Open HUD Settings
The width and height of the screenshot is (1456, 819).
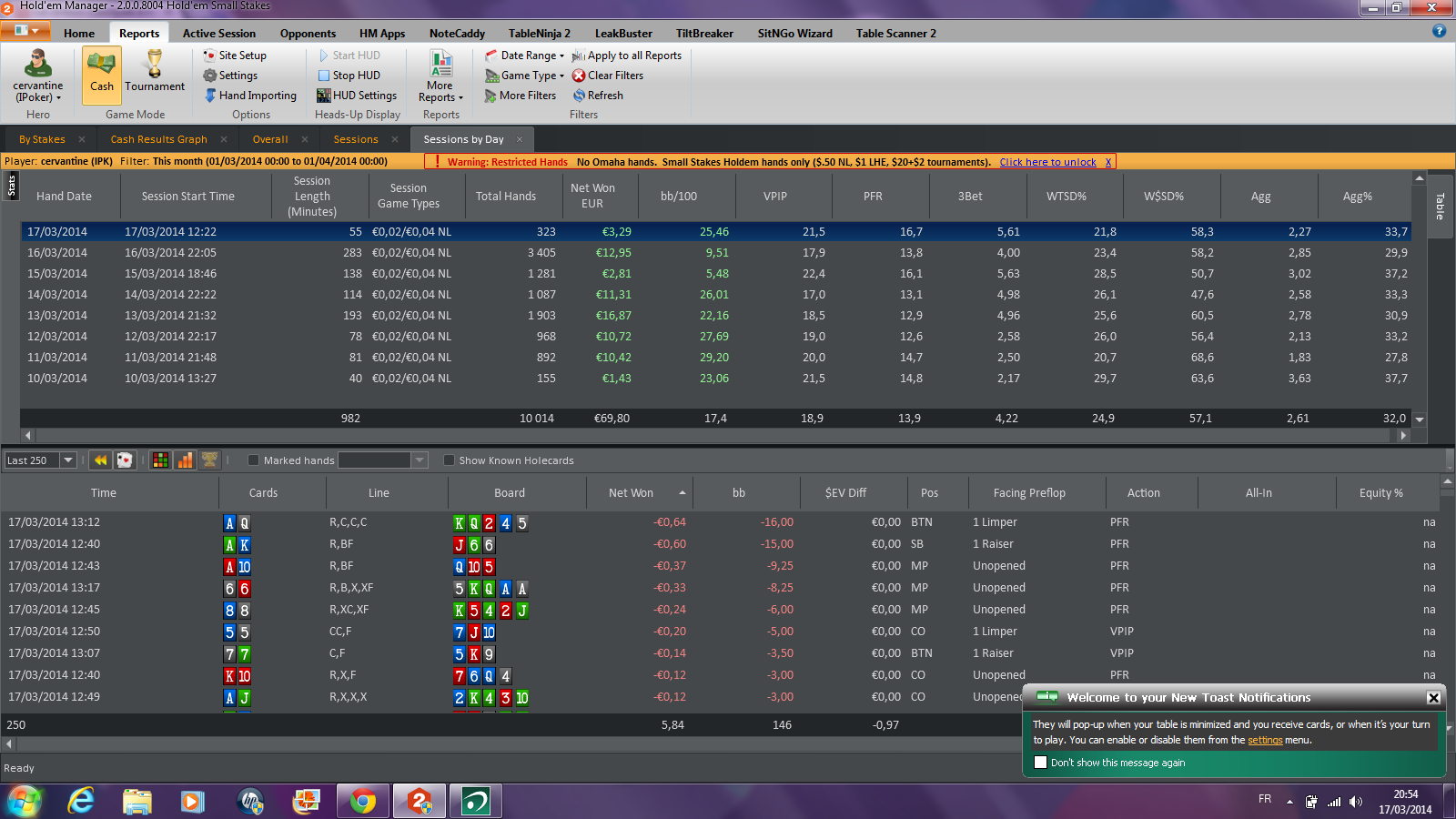point(357,96)
